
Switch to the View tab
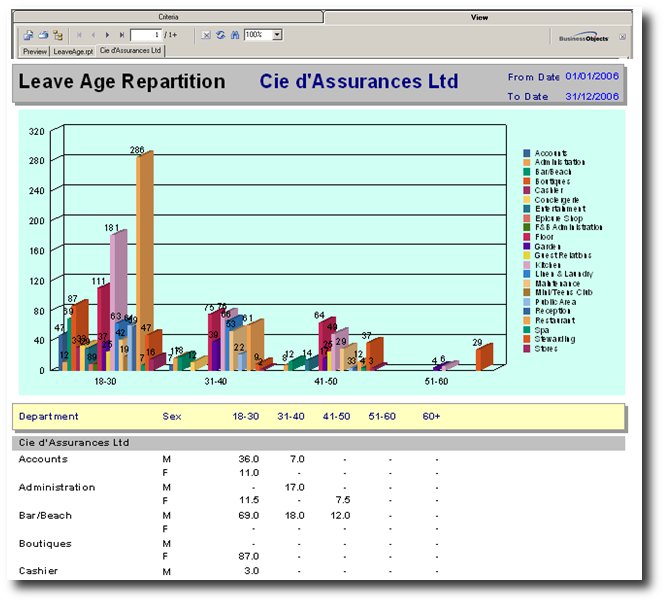(x=480, y=18)
